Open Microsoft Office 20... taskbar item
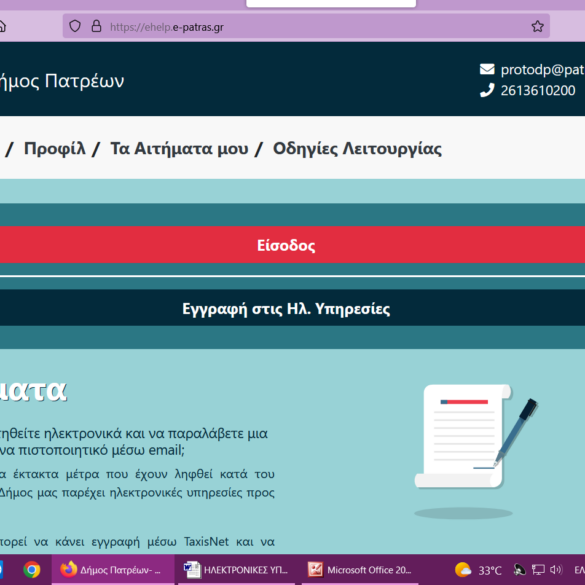The image size is (585, 585). (360, 570)
